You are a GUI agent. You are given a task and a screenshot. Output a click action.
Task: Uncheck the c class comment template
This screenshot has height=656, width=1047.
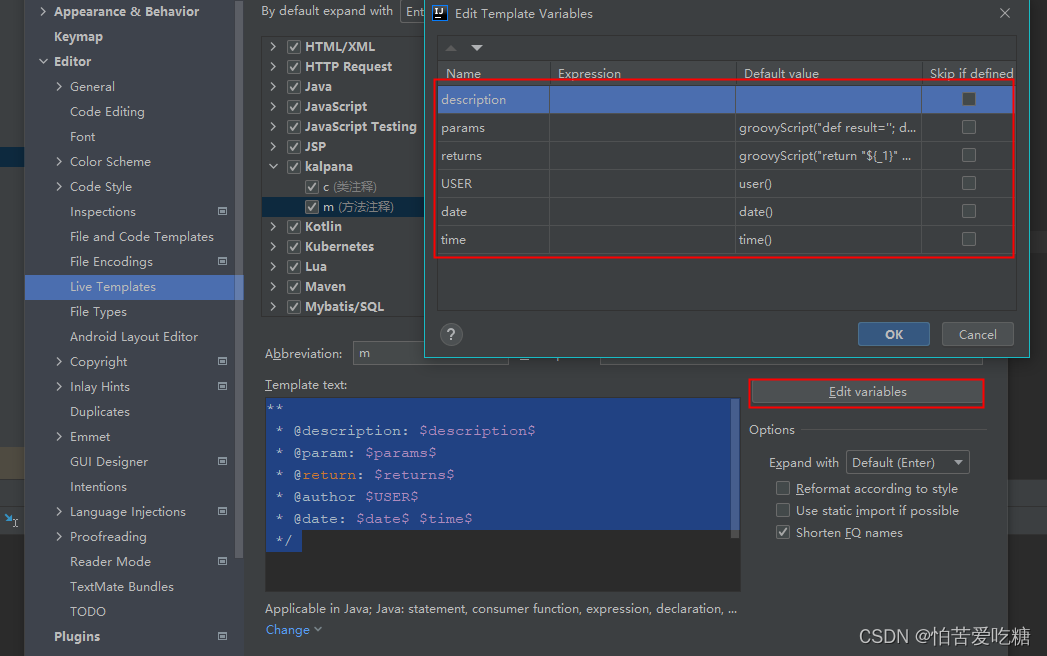[x=312, y=186]
